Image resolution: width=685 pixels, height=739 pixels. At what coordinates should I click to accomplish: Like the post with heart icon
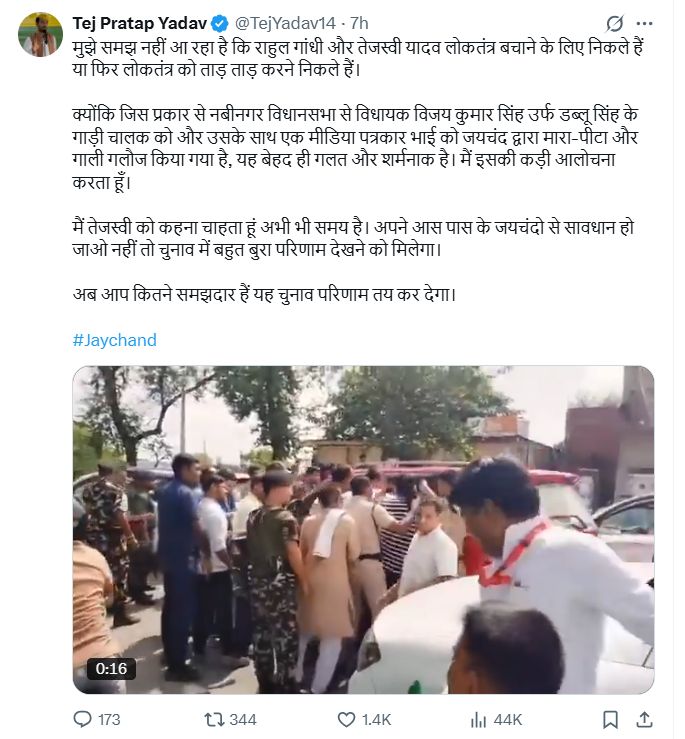tap(347, 720)
